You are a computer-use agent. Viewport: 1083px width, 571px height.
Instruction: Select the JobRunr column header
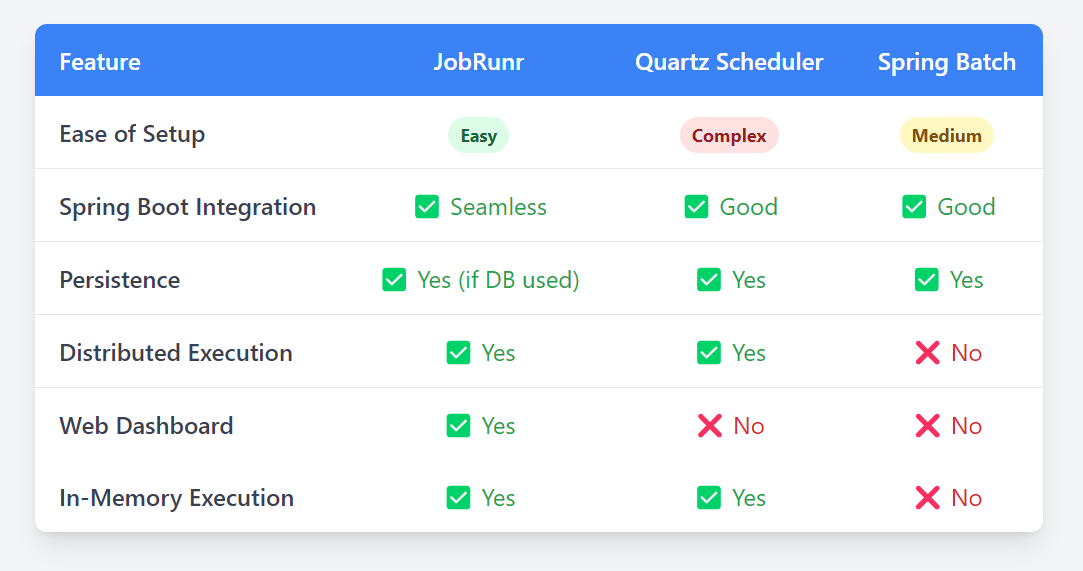[x=478, y=62]
